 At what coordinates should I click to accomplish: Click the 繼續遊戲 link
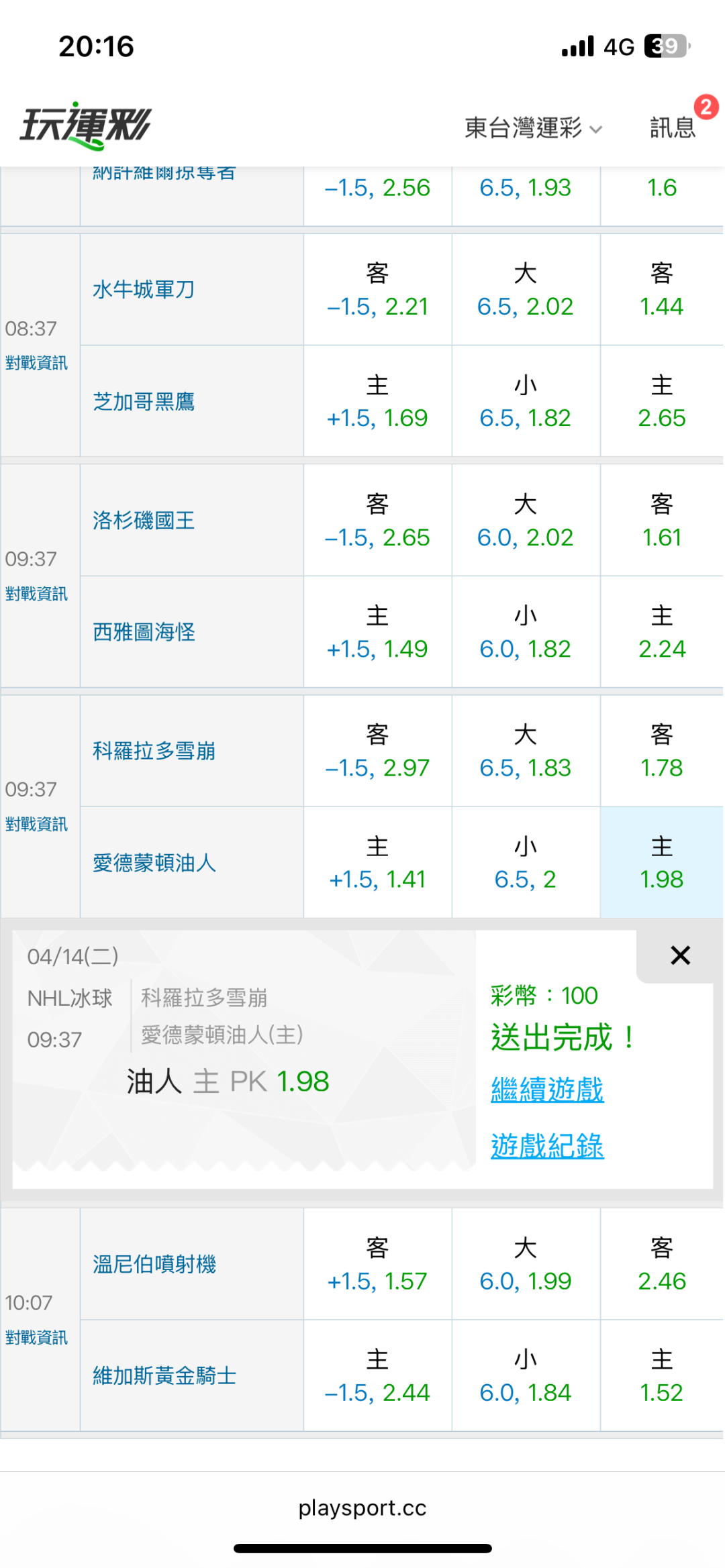[547, 1090]
